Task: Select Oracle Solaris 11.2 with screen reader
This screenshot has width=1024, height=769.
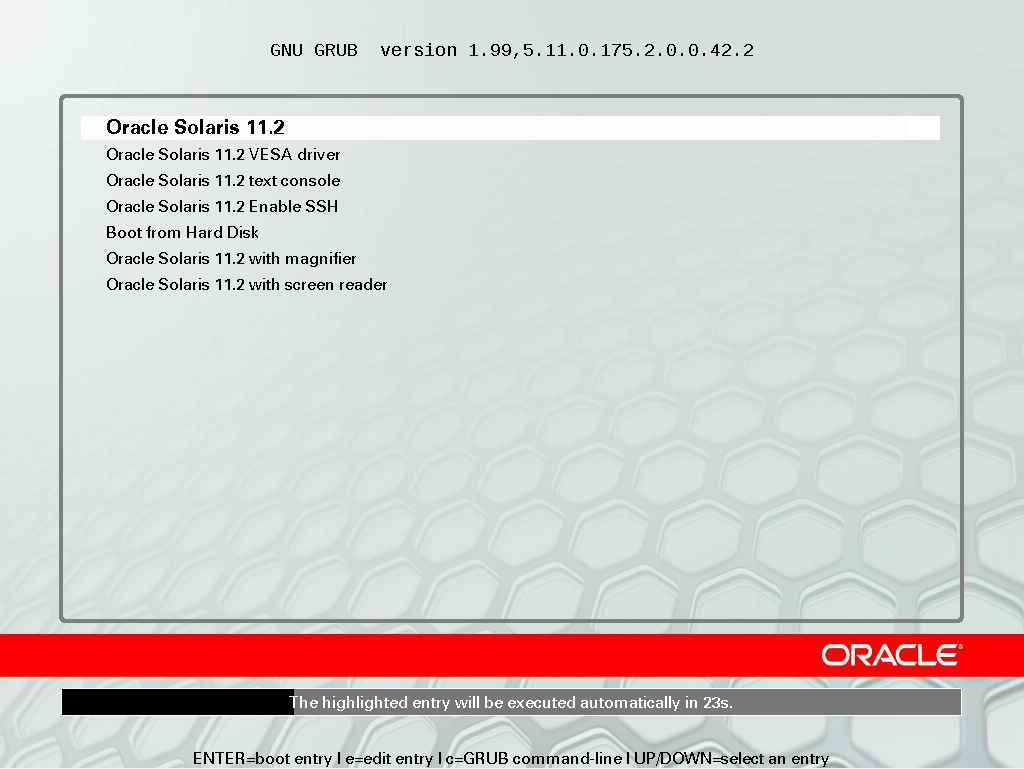Action: pyautogui.click(x=246, y=285)
